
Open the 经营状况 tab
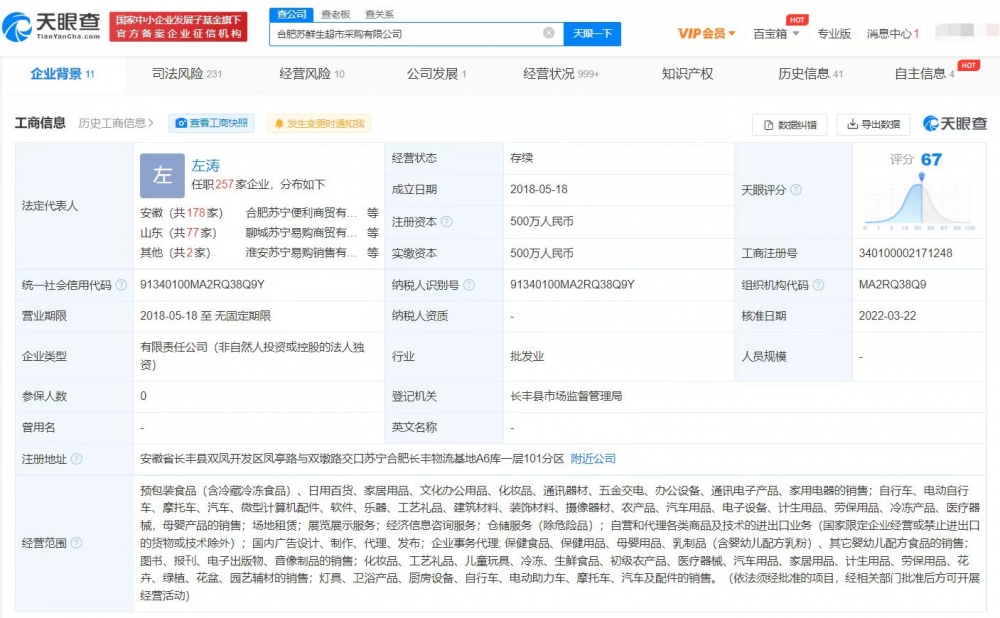click(x=561, y=74)
